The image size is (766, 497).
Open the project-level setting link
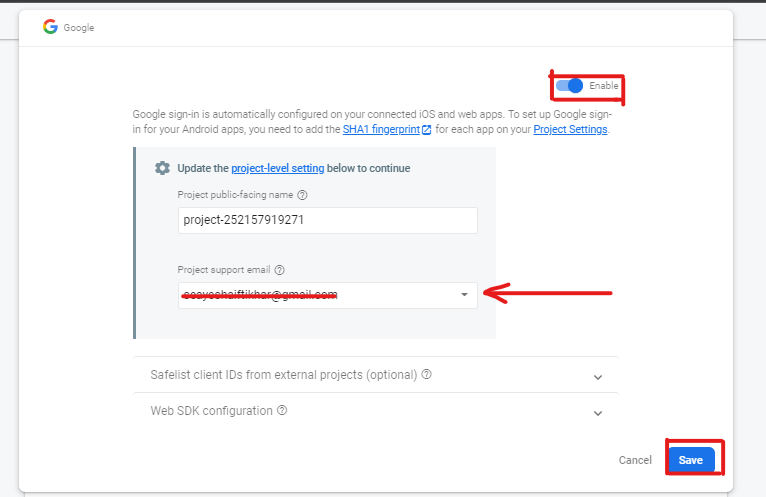click(277, 168)
